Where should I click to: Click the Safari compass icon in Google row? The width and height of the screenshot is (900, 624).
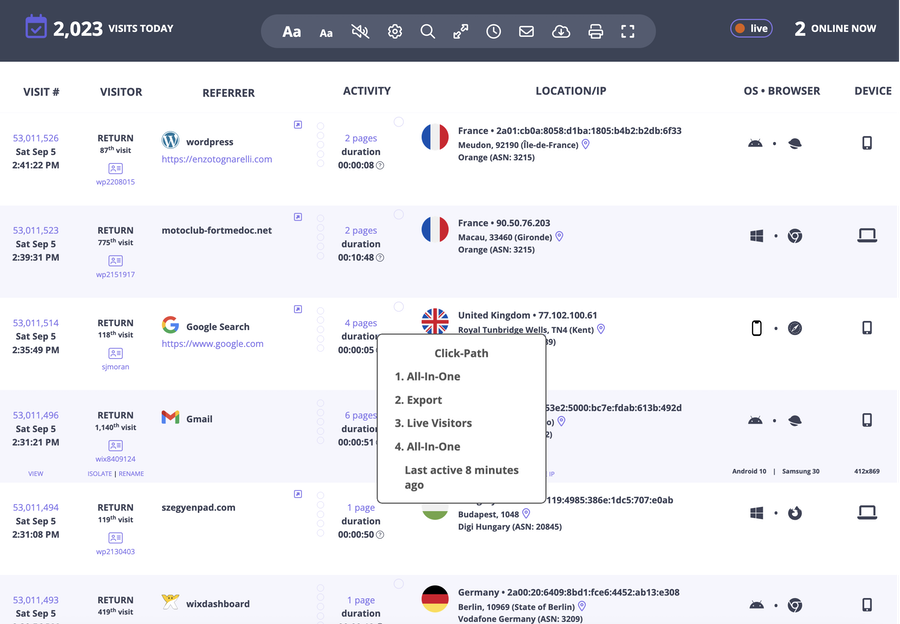[794, 328]
